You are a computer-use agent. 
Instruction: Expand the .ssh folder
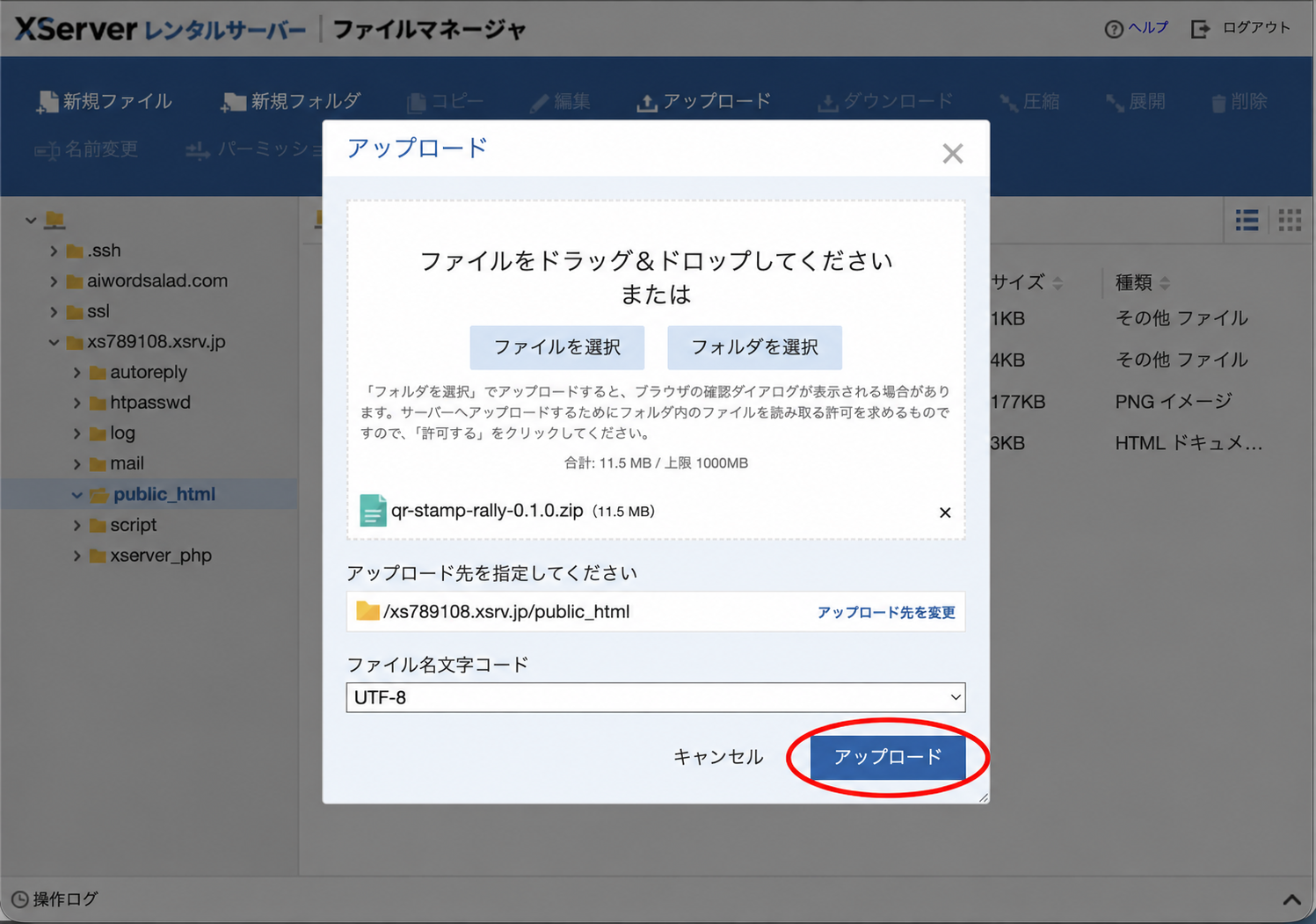click(54, 251)
